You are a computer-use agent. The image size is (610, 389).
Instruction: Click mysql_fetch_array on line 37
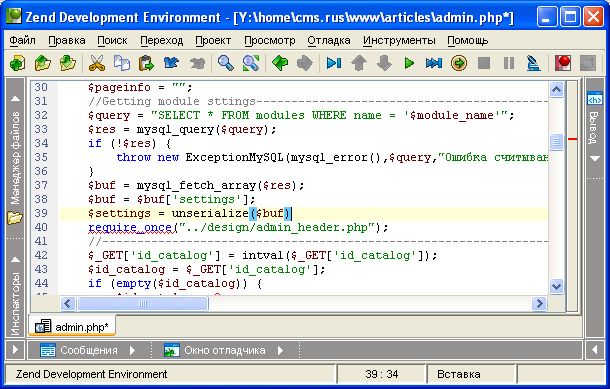[x=196, y=185]
